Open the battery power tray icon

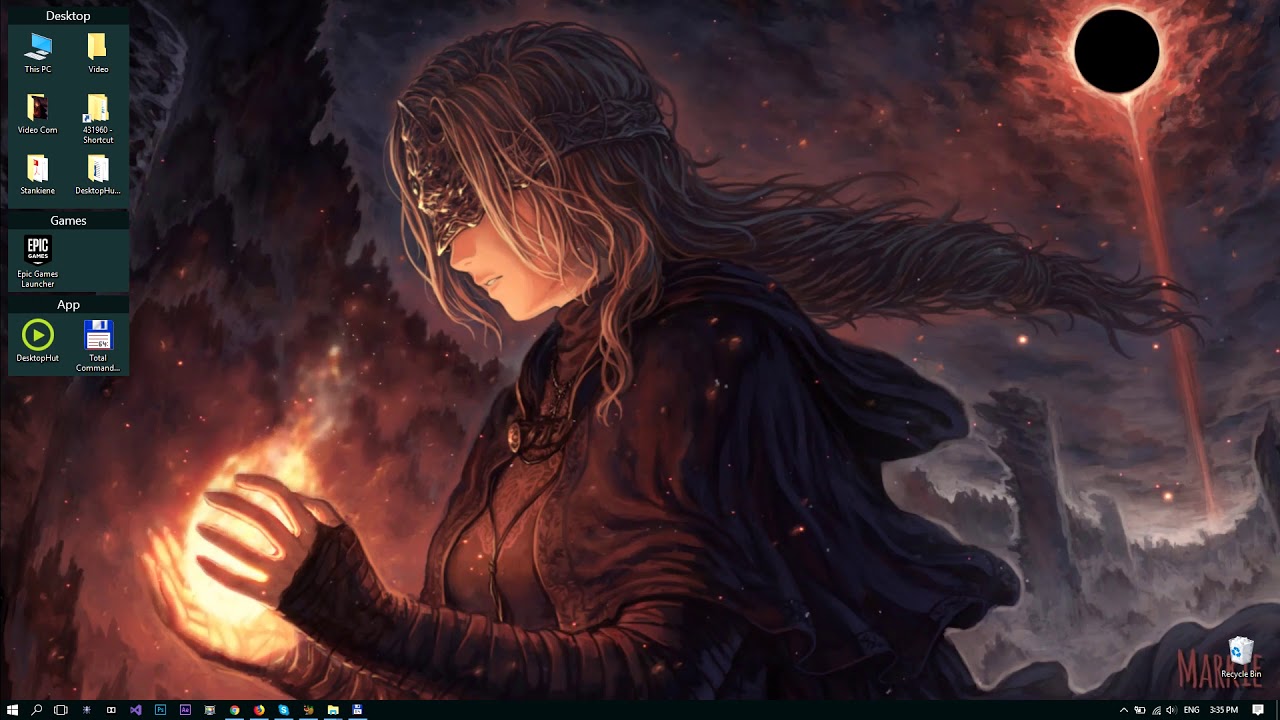click(x=1140, y=710)
